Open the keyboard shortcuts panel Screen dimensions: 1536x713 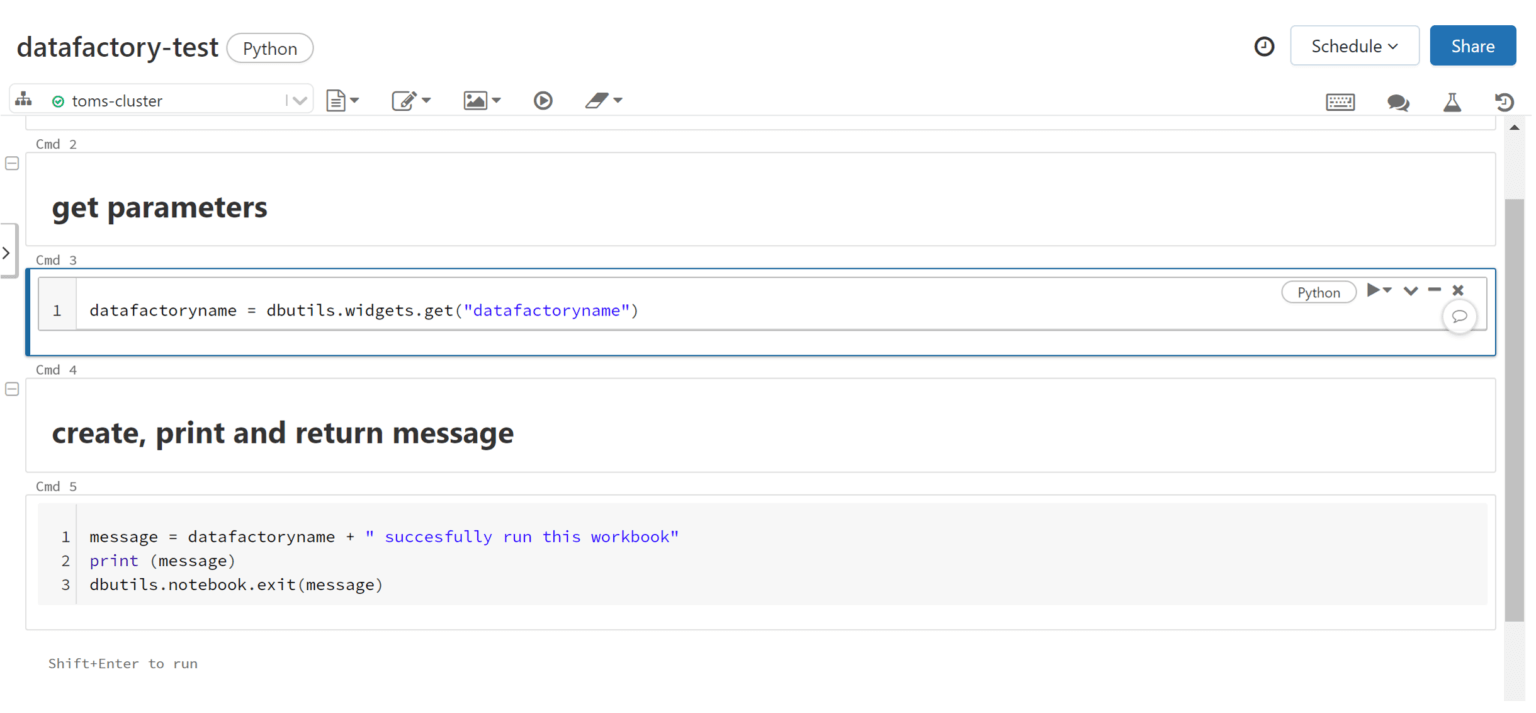click(x=1340, y=101)
